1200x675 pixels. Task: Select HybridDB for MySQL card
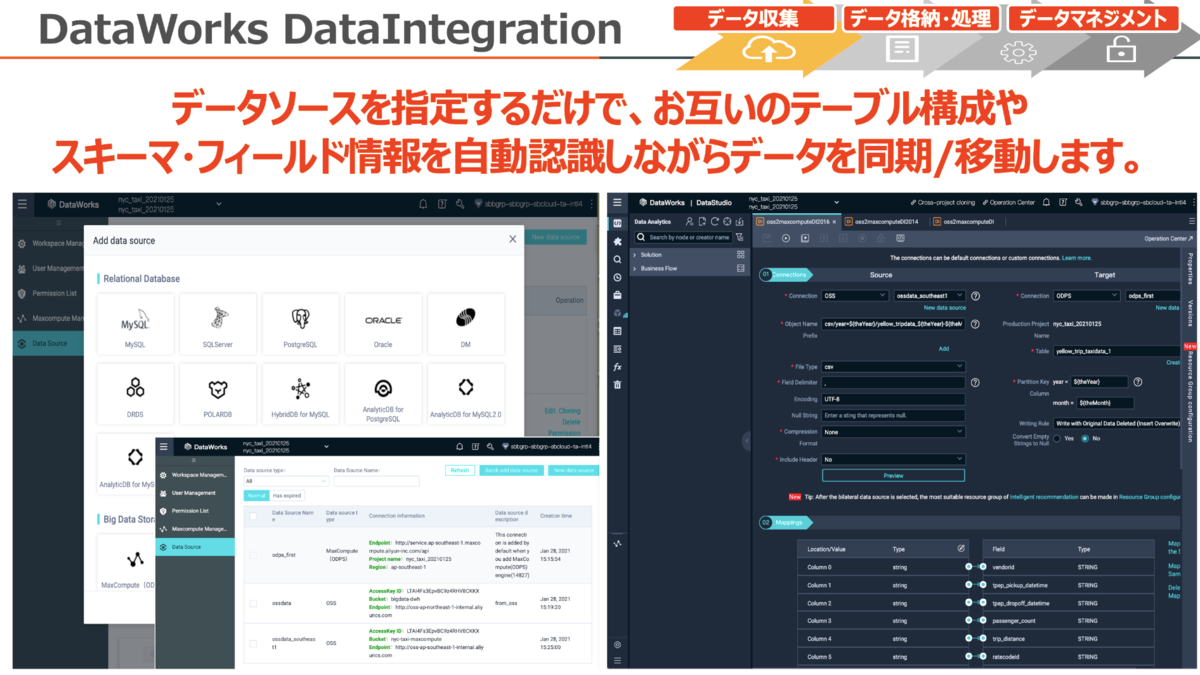point(300,395)
